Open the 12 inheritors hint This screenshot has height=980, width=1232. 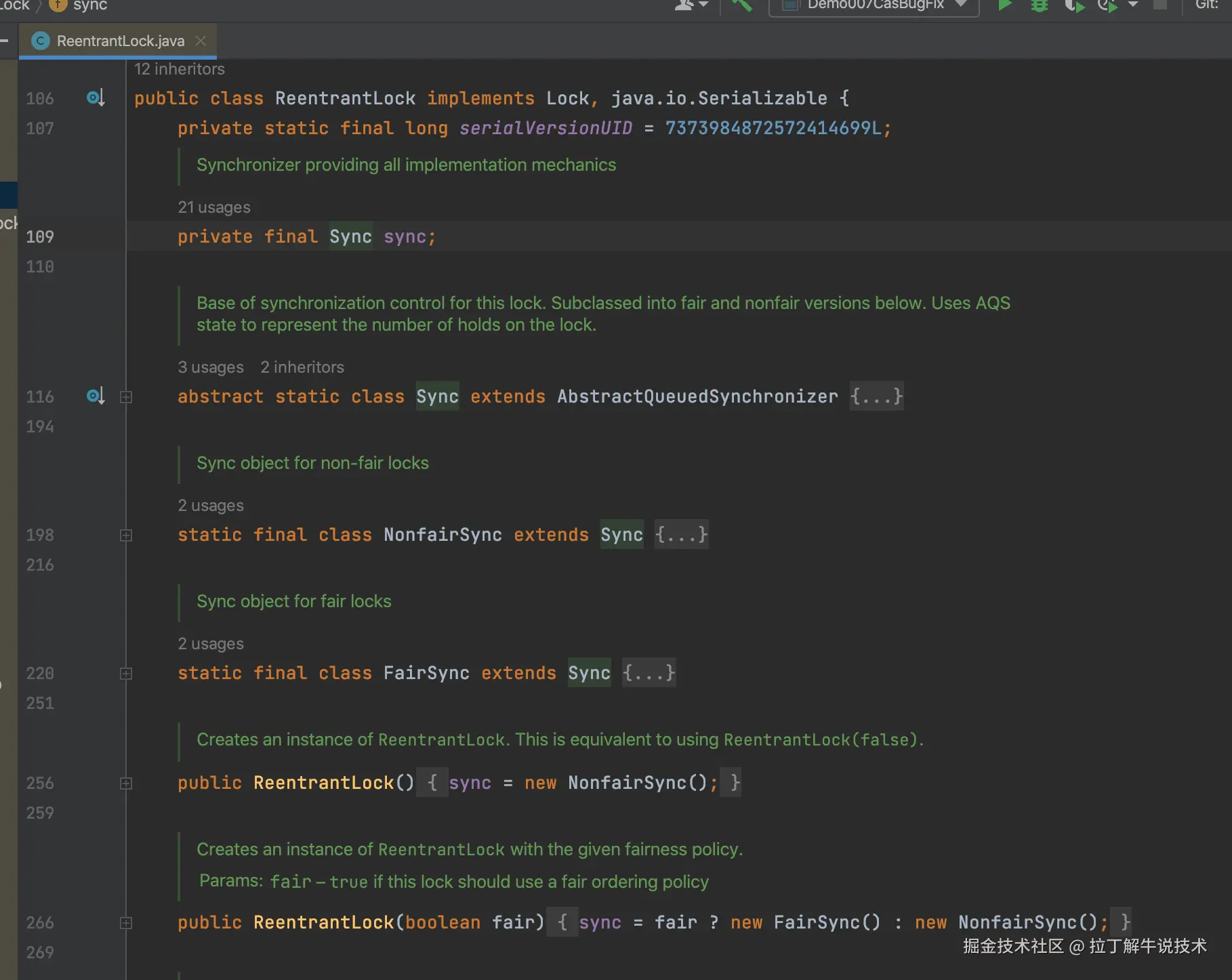(180, 69)
